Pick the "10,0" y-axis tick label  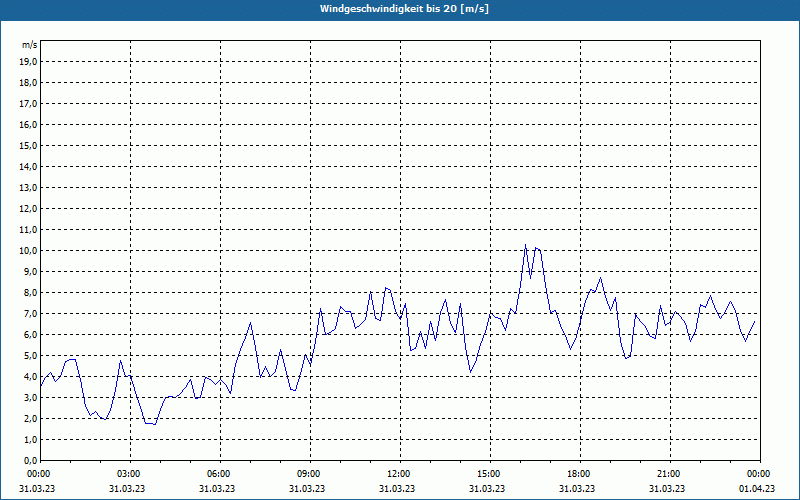coord(28,251)
